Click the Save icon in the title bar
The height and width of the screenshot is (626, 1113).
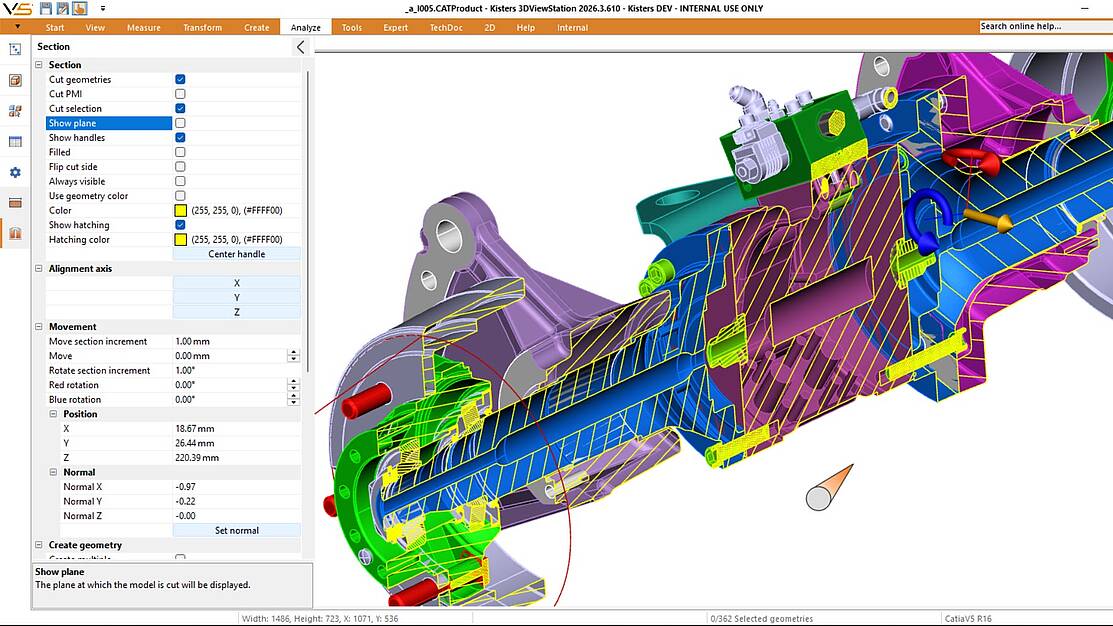pos(46,9)
